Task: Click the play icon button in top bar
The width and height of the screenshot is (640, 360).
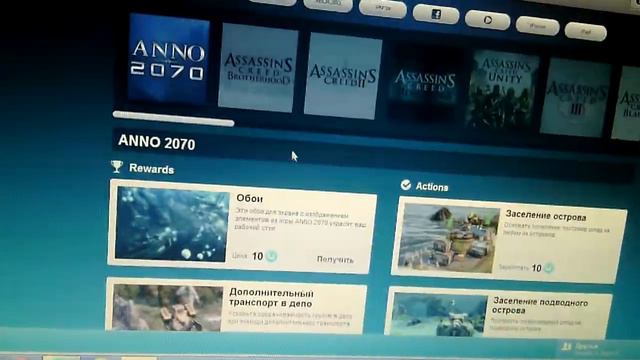Action: (x=487, y=20)
